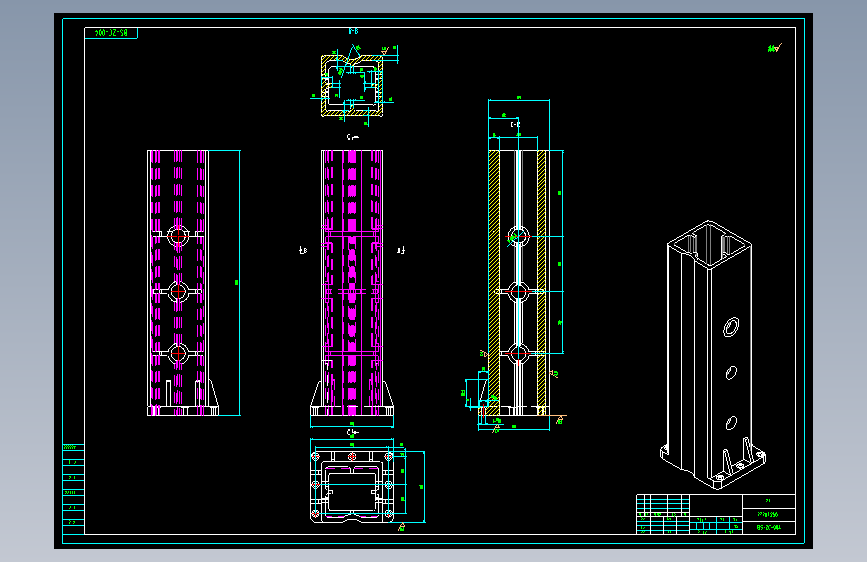Click the C view arrow below the front view
The width and height of the screenshot is (867, 562).
coord(353,433)
